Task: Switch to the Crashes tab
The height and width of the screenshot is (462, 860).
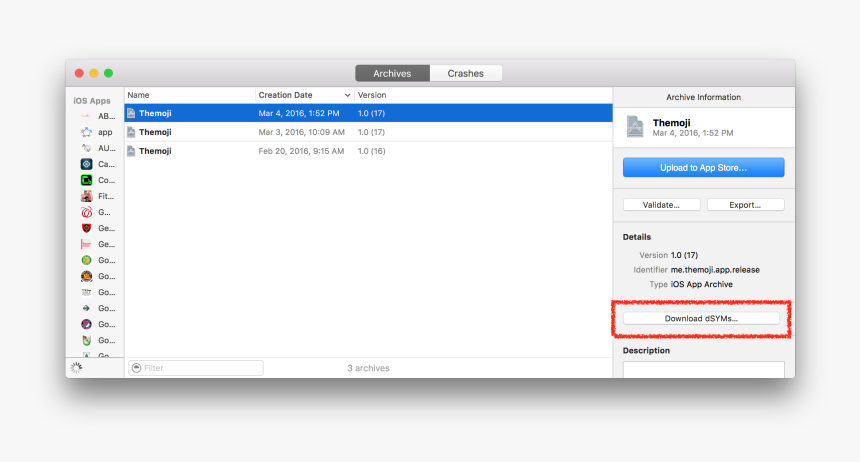Action: 466,73
